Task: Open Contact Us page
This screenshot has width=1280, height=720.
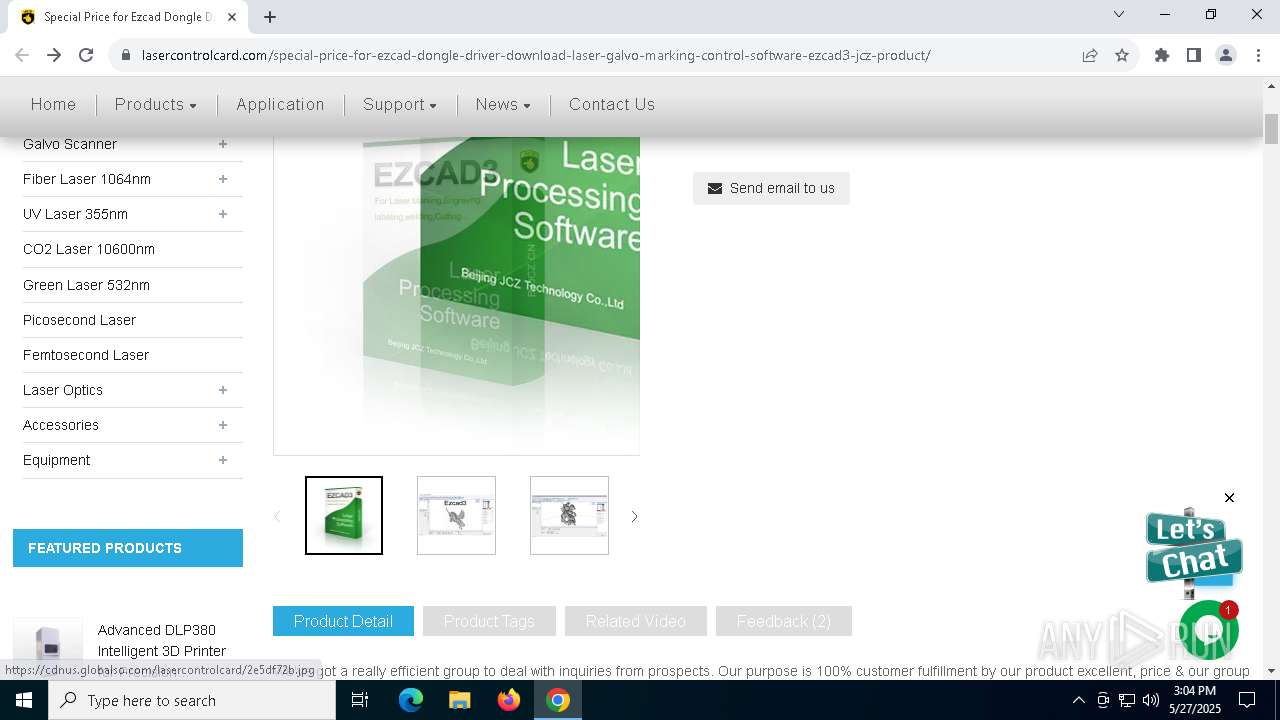Action: (612, 104)
